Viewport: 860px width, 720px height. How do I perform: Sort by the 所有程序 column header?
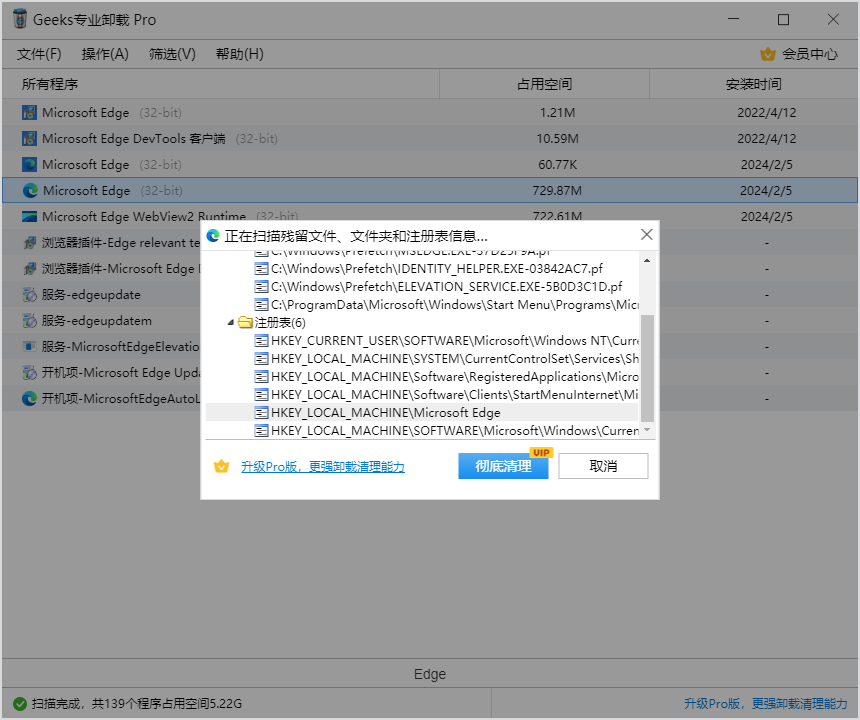220,84
